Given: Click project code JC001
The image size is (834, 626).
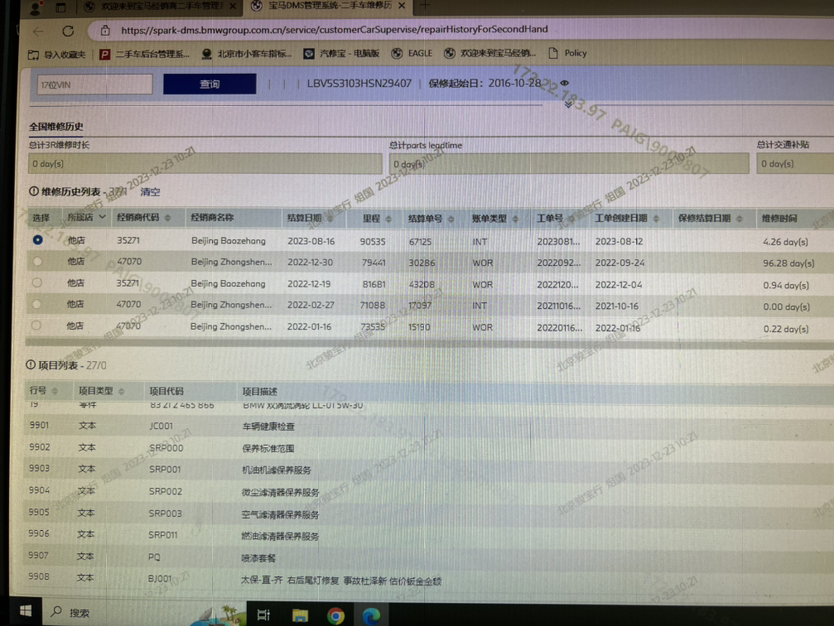Looking at the screenshot, I should point(161,426).
